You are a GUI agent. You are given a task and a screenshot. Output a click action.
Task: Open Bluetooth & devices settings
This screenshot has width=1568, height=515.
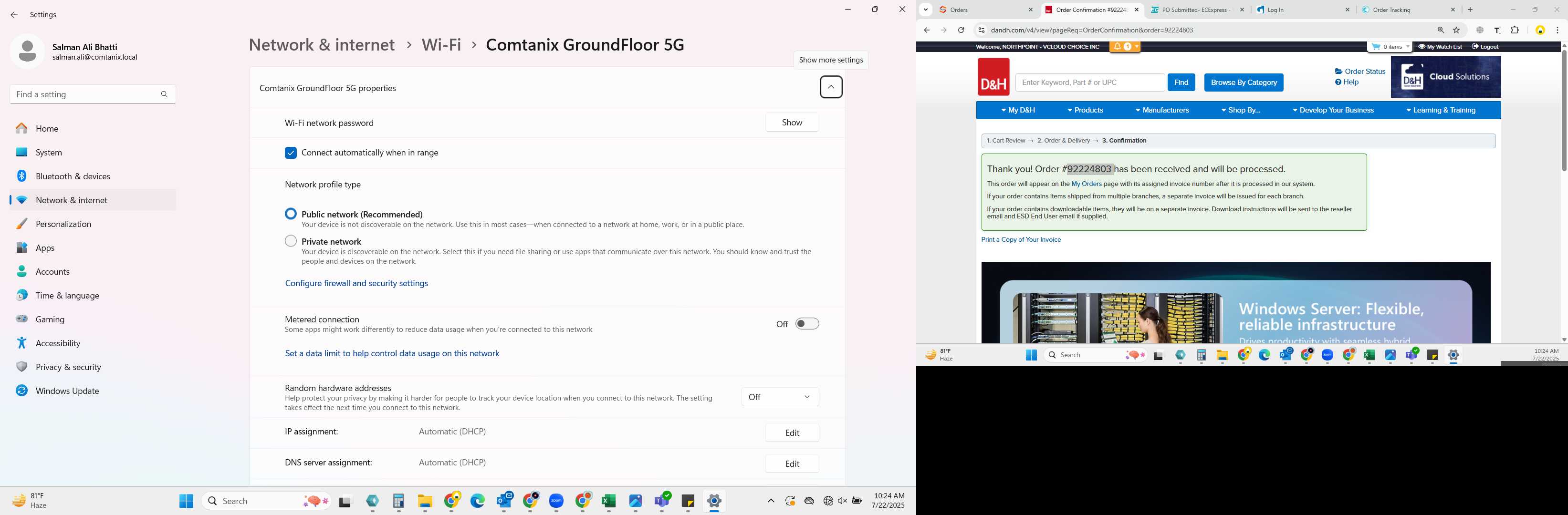tap(93, 176)
